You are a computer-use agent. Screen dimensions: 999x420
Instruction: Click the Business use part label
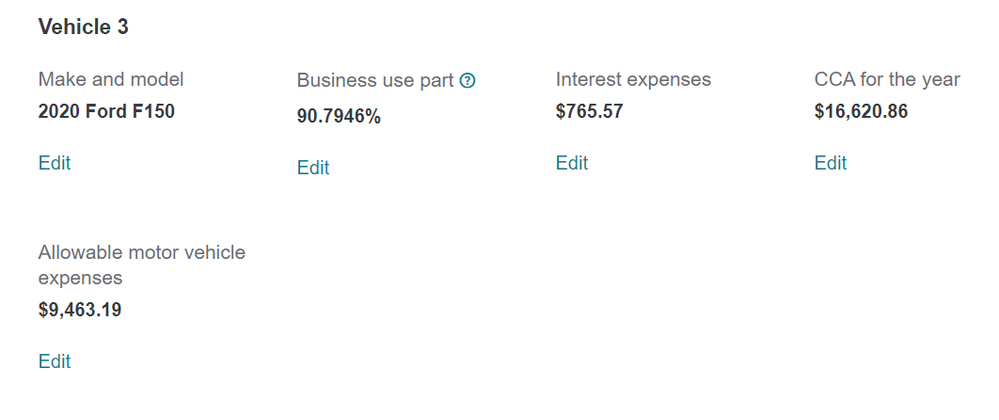(375, 81)
